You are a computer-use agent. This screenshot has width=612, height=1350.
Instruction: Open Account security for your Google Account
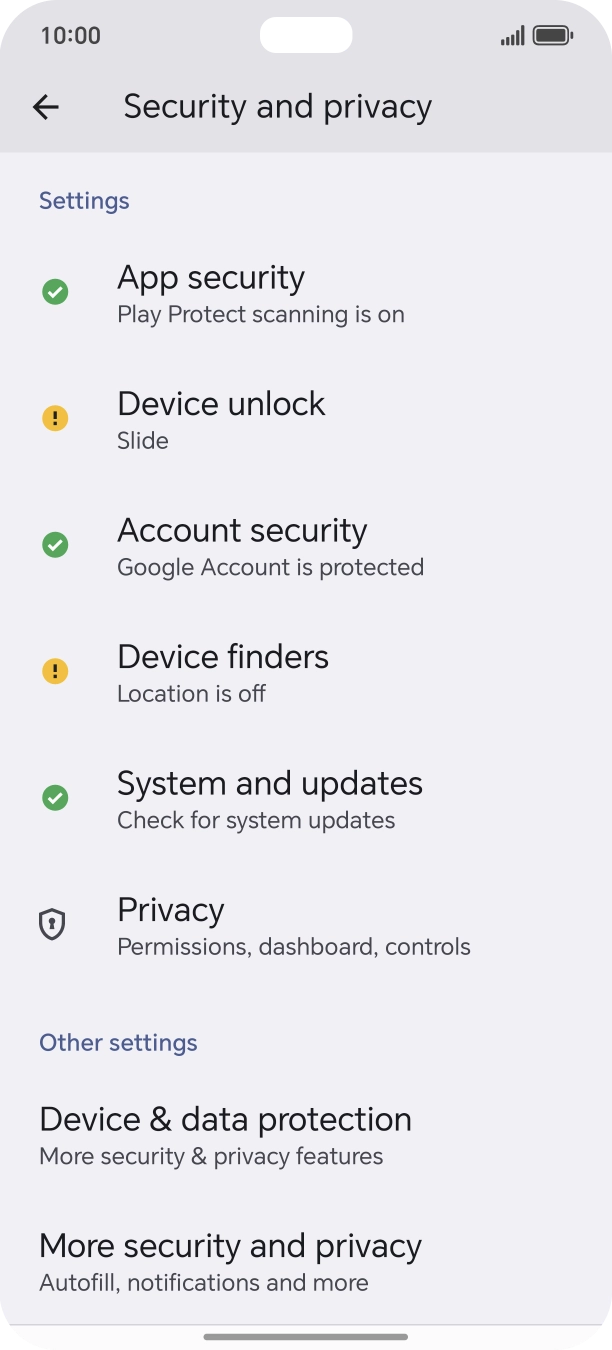[x=270, y=545]
